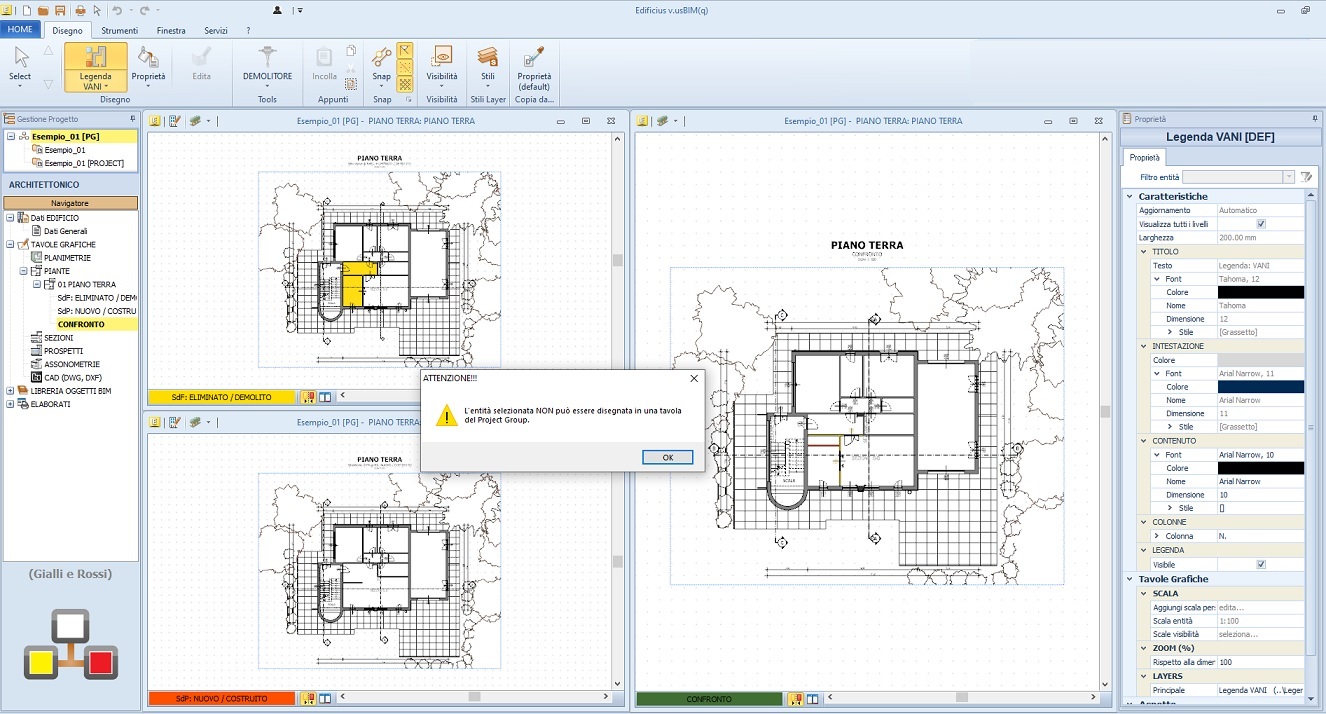This screenshot has width=1326, height=714.
Task: Open Stili layer styles tool
Action: click(488, 66)
